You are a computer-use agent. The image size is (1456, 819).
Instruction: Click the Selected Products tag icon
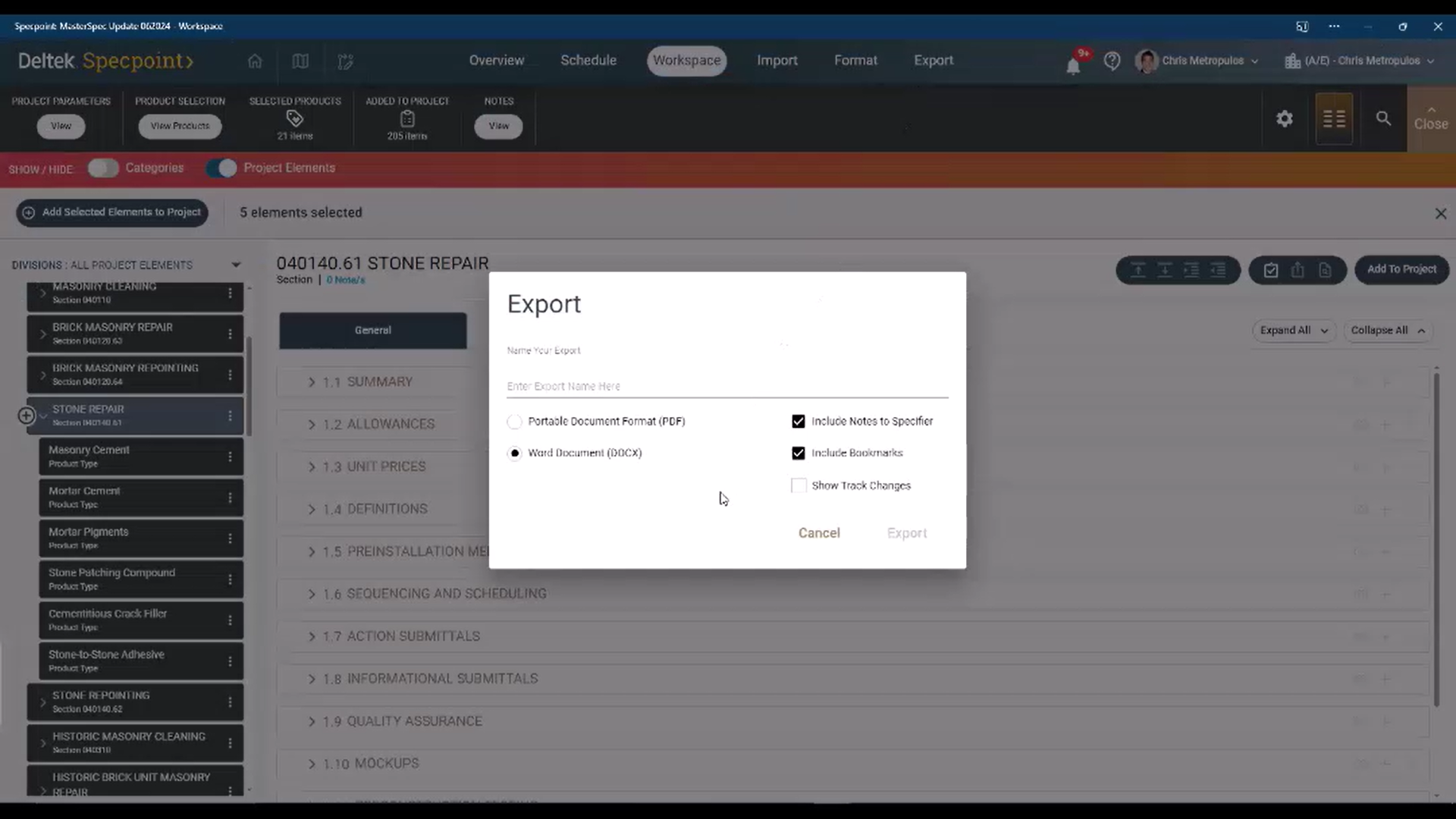[x=295, y=118]
